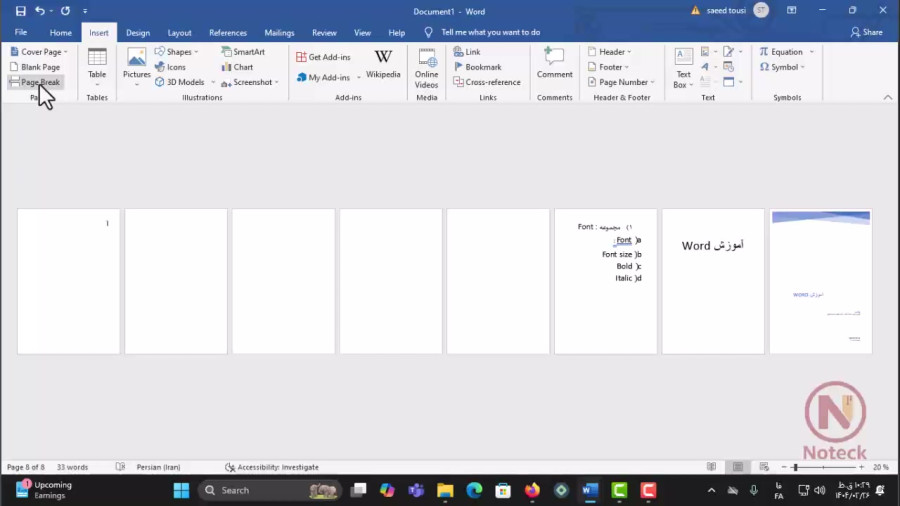Screen dimensions: 900x506
Task: Open the Symbol menu
Action: coord(782,67)
